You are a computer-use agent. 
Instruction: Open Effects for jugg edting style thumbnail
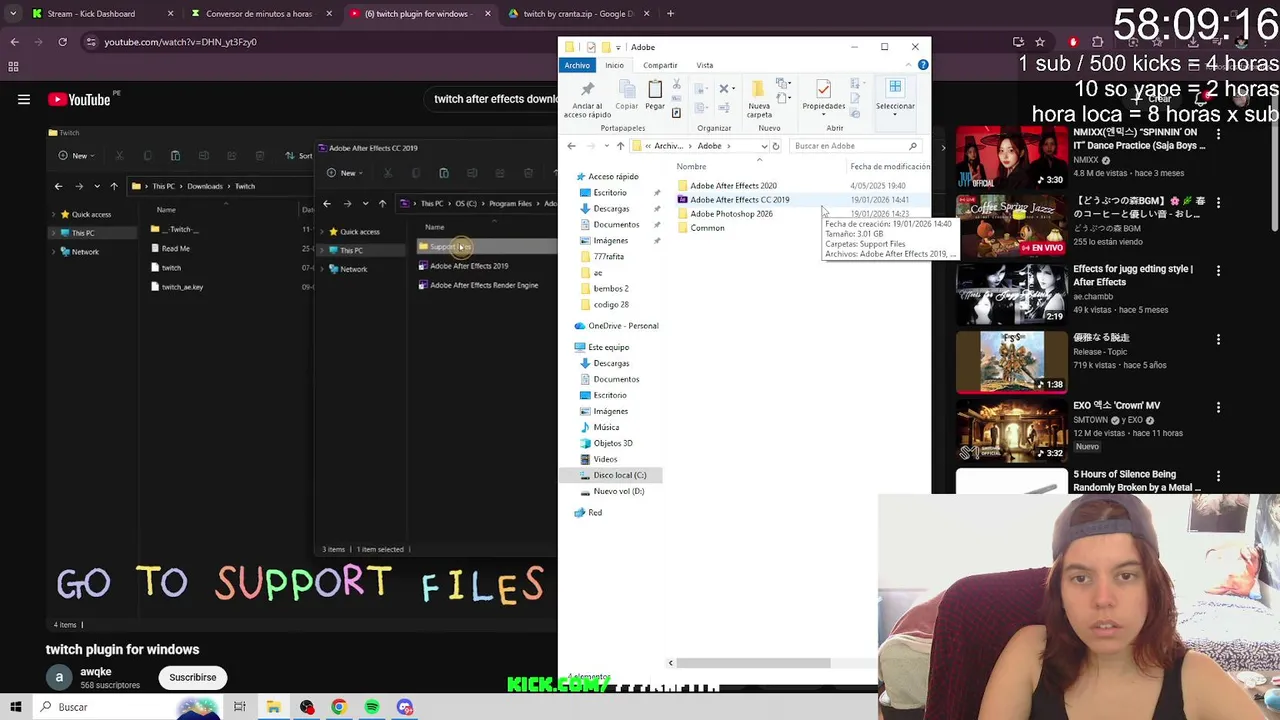1011,294
